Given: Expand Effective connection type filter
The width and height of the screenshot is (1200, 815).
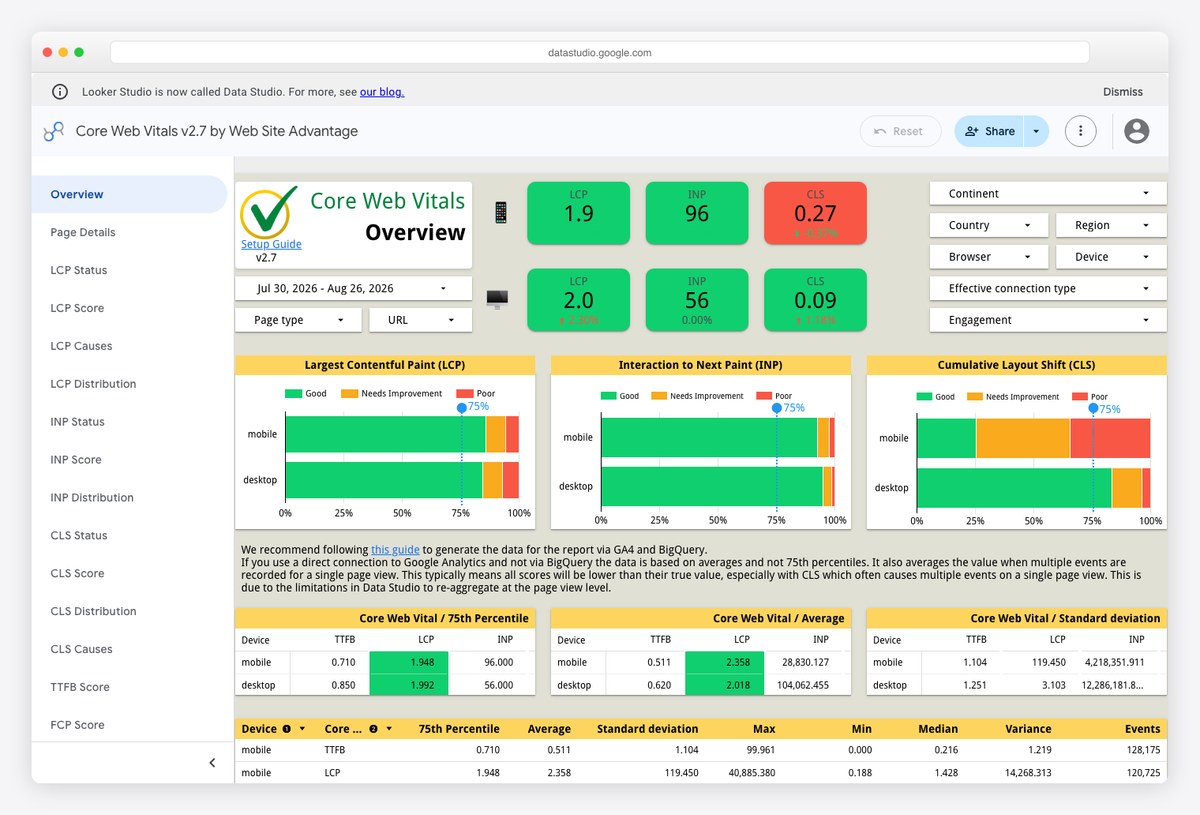Looking at the screenshot, I should pos(1048,288).
